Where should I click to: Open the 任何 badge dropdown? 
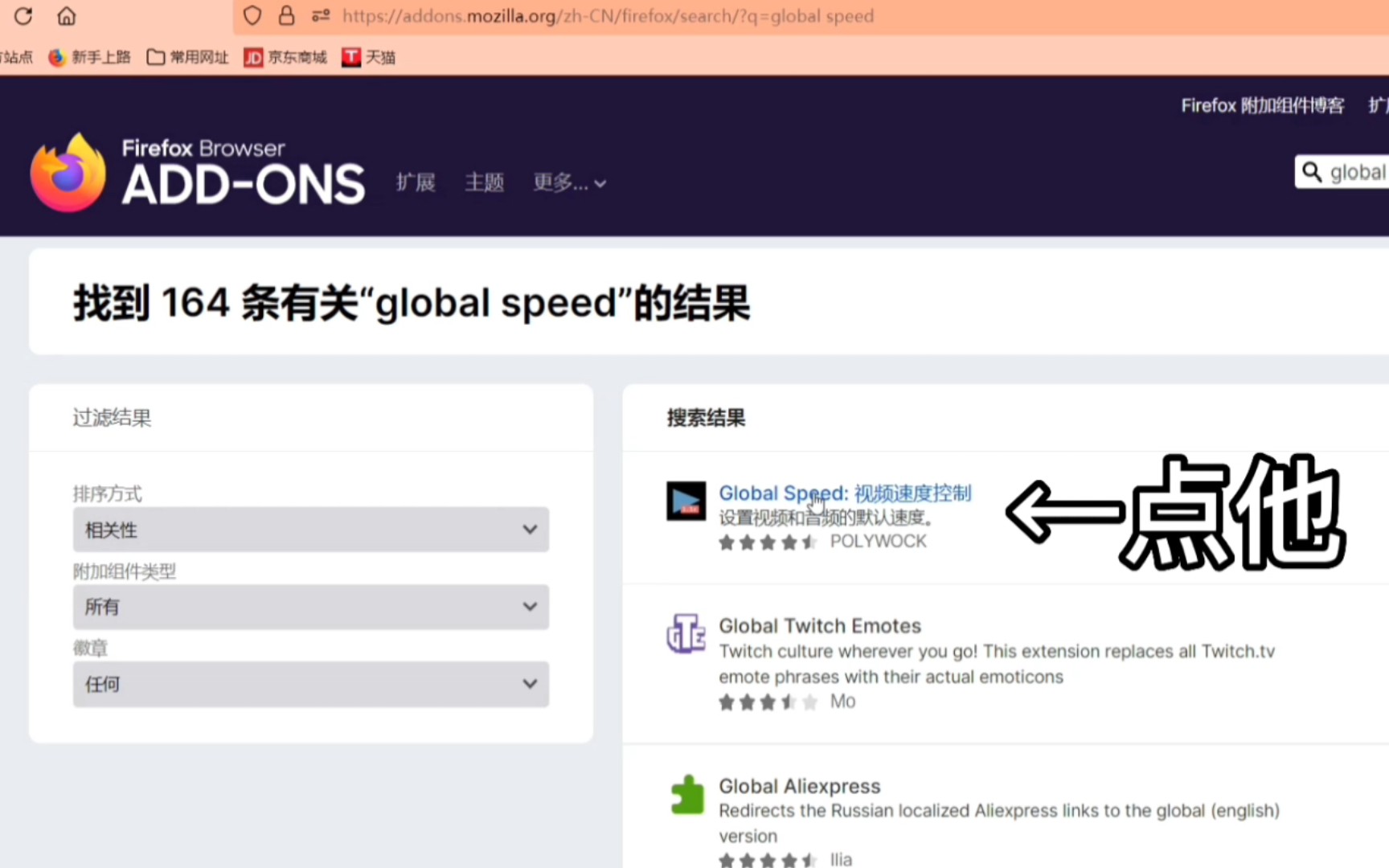[x=311, y=684]
